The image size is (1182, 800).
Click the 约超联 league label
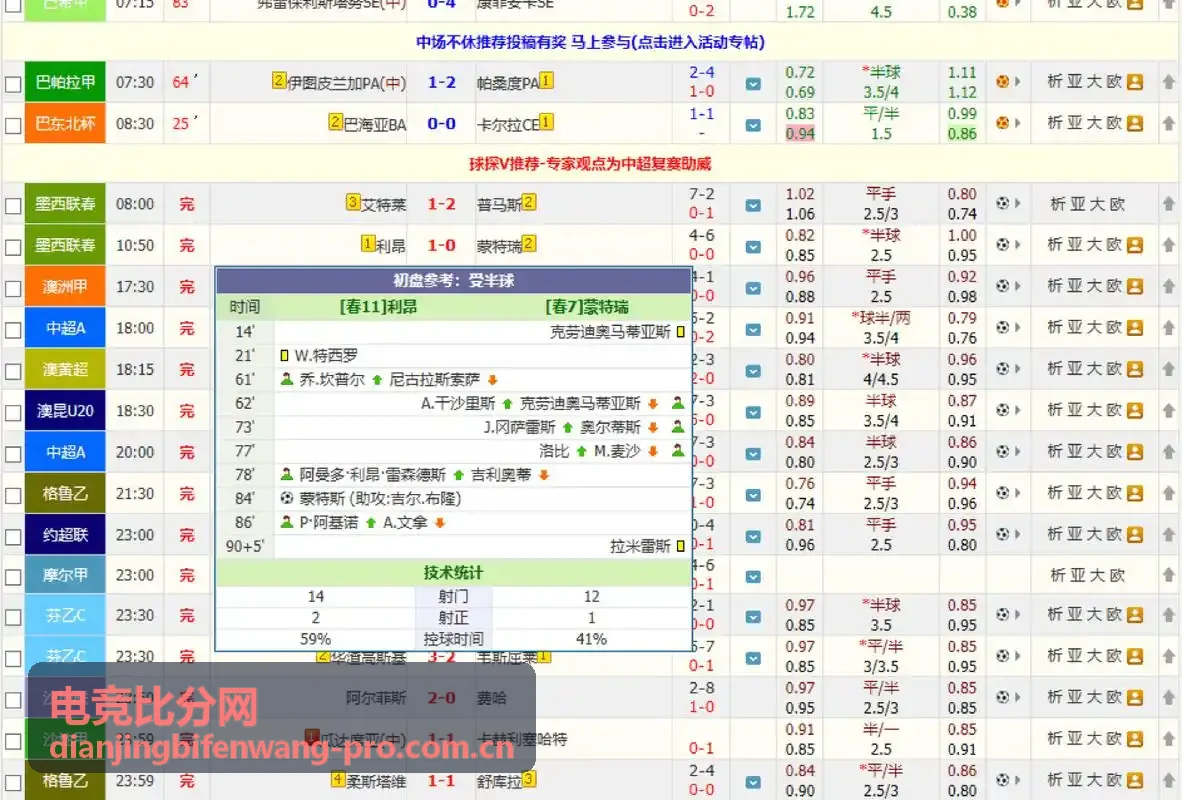pos(65,535)
